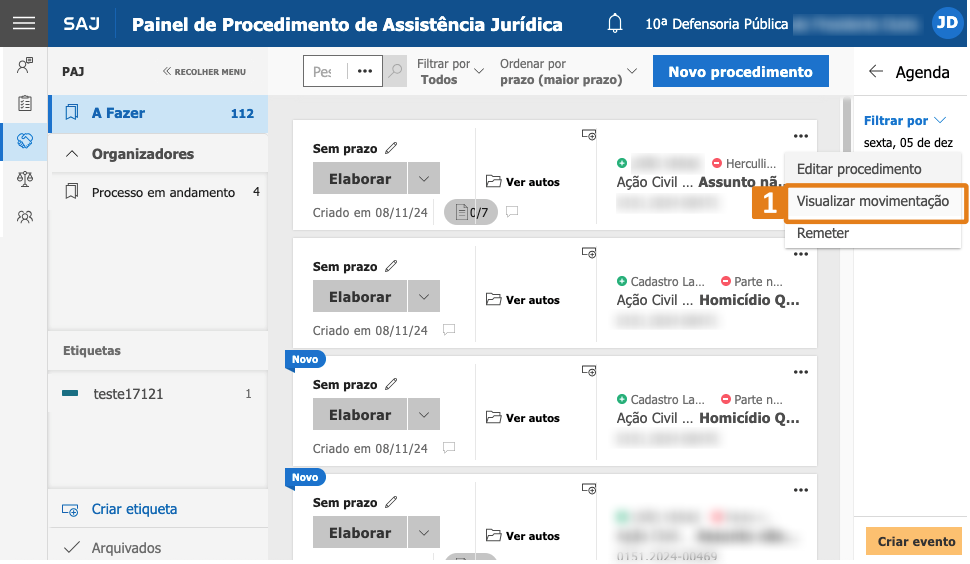This screenshot has width=970, height=564.
Task: Click the Criar etiqueta link
Action: click(134, 509)
